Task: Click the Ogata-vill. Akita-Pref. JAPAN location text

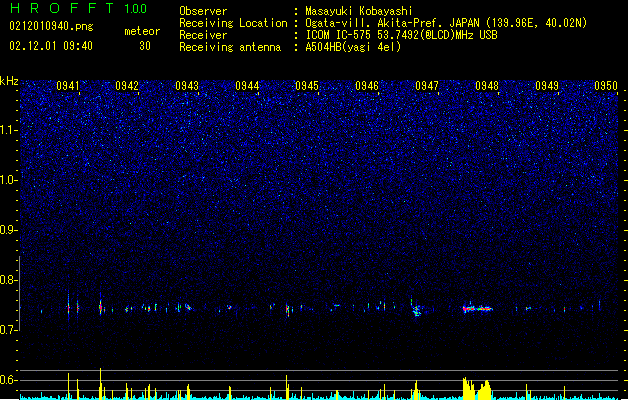Action: 446,23
